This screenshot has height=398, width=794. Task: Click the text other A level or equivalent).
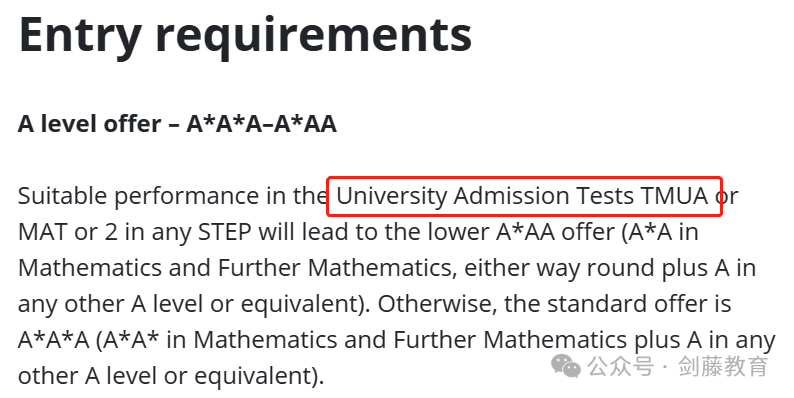[x=171, y=376]
